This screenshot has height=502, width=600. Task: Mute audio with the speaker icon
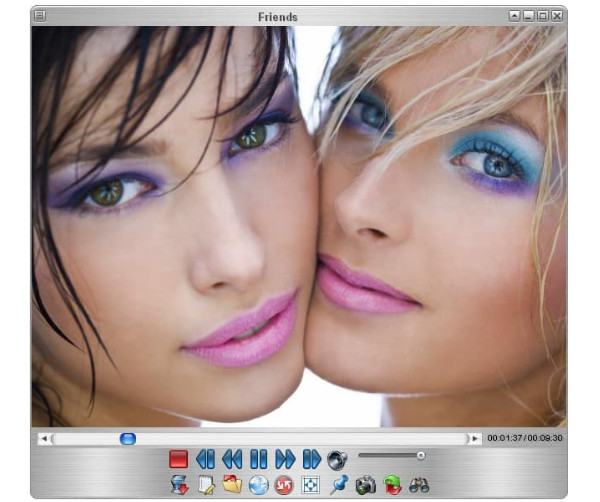[337, 459]
